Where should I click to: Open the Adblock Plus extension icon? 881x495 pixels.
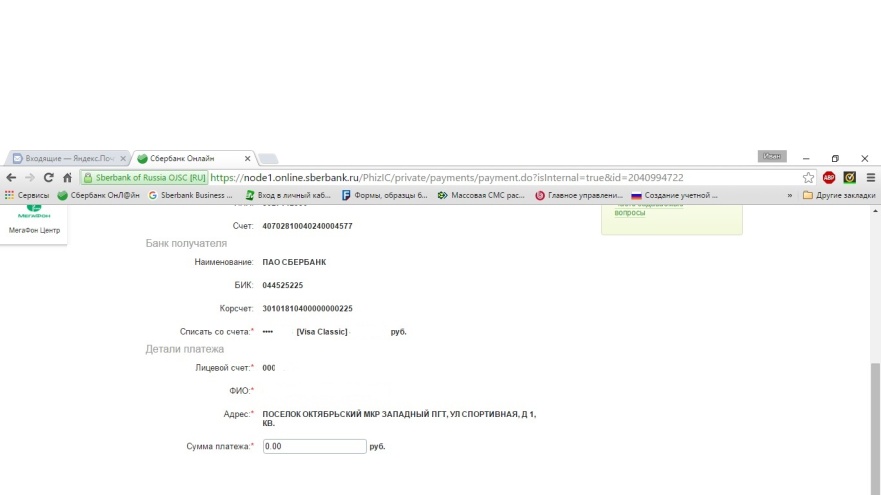(829, 177)
